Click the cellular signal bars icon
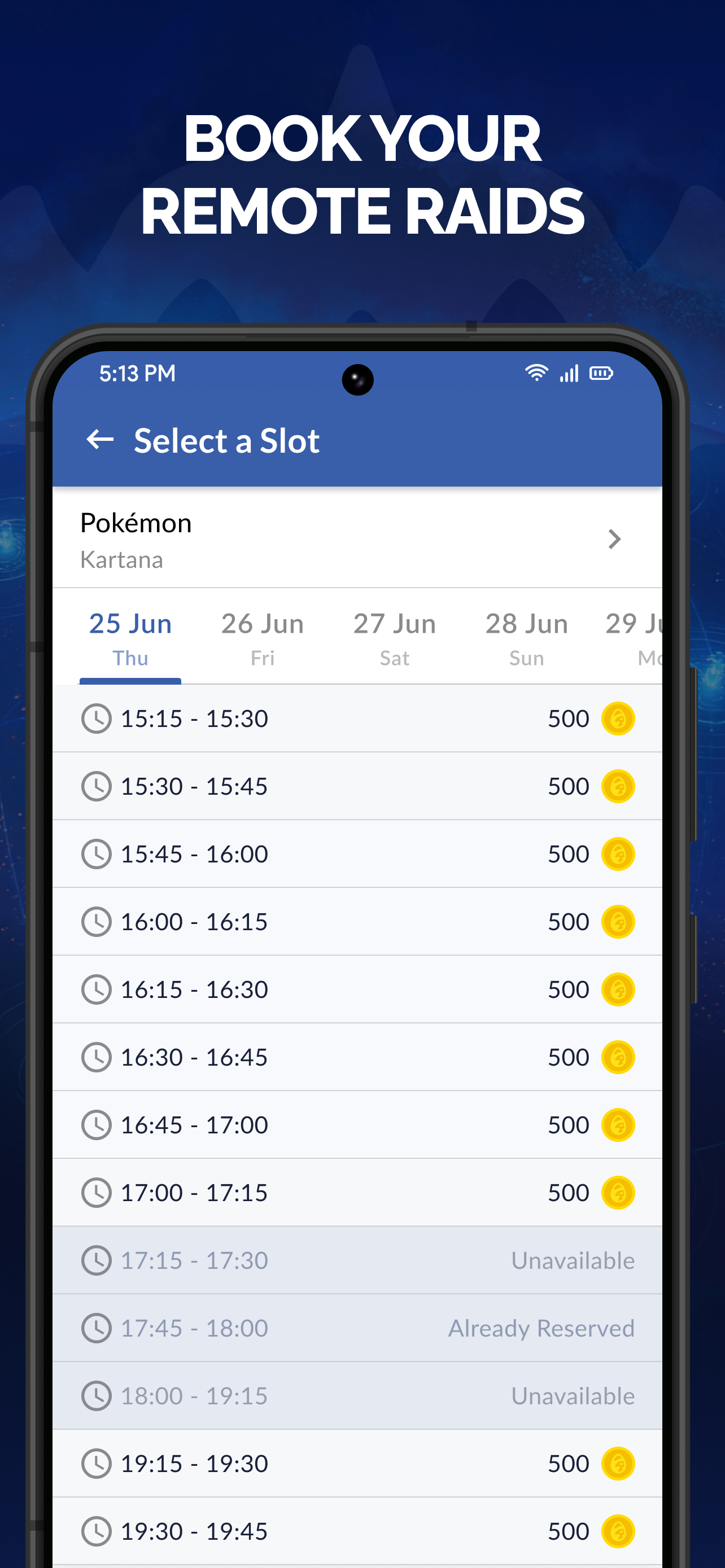Image resolution: width=725 pixels, height=1568 pixels. 569,373
